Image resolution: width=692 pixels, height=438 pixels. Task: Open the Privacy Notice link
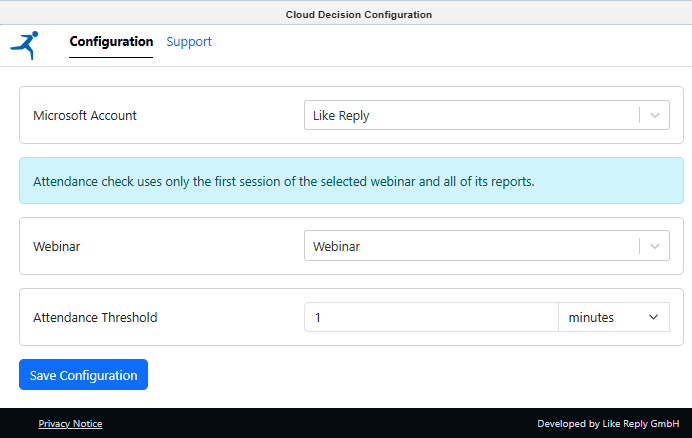pyautogui.click(x=70, y=423)
